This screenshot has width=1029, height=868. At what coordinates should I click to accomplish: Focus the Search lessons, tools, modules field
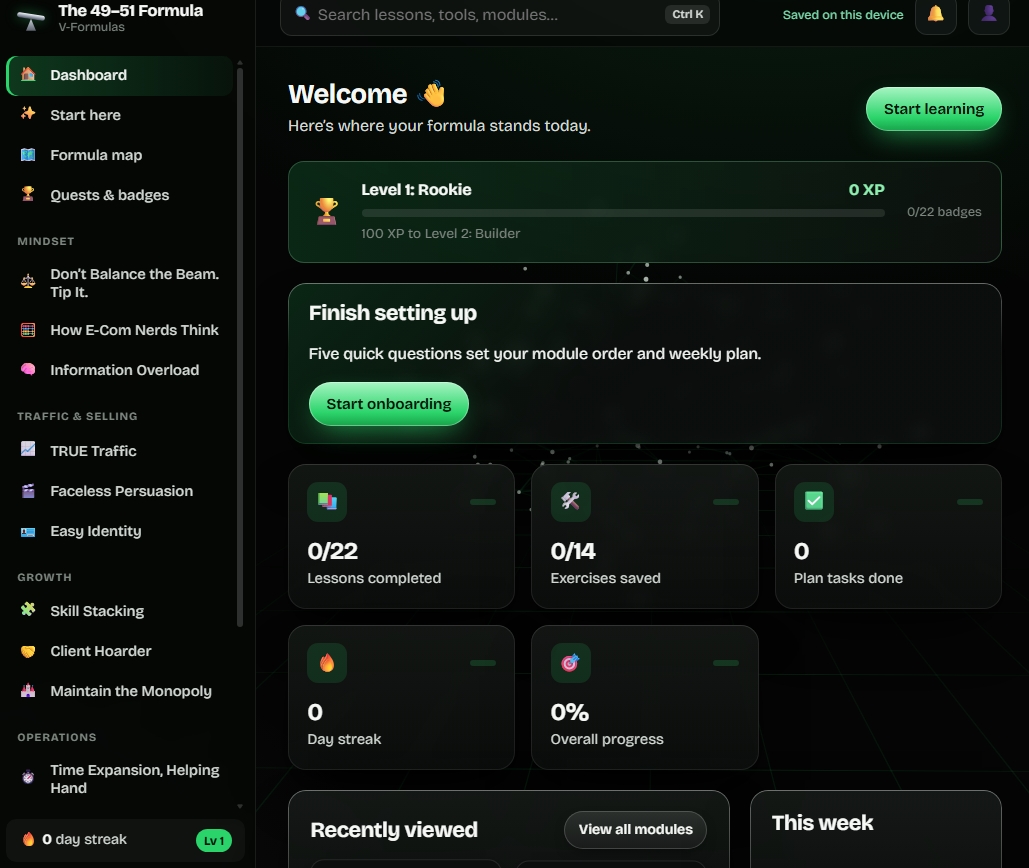click(x=499, y=14)
